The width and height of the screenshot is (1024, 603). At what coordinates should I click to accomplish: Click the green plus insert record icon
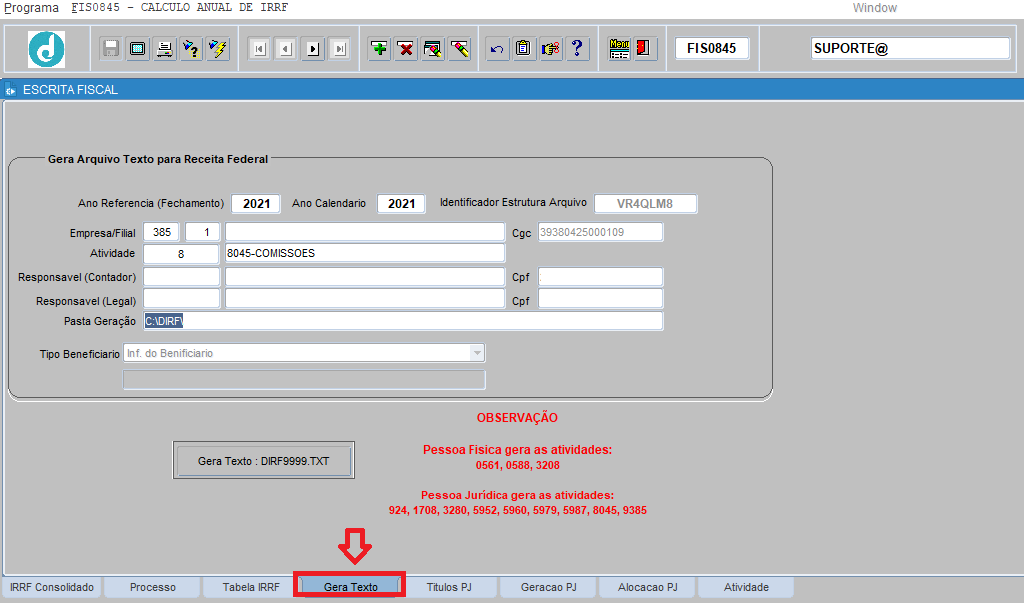pyautogui.click(x=379, y=48)
